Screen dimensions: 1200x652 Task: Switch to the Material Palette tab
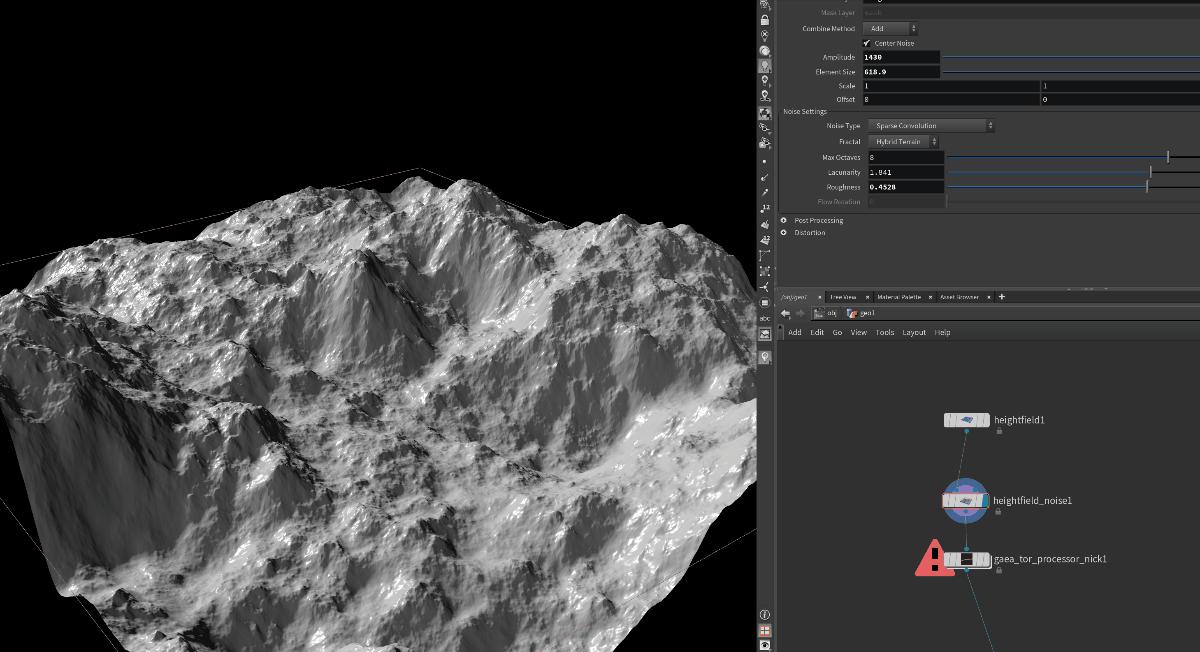(x=899, y=297)
